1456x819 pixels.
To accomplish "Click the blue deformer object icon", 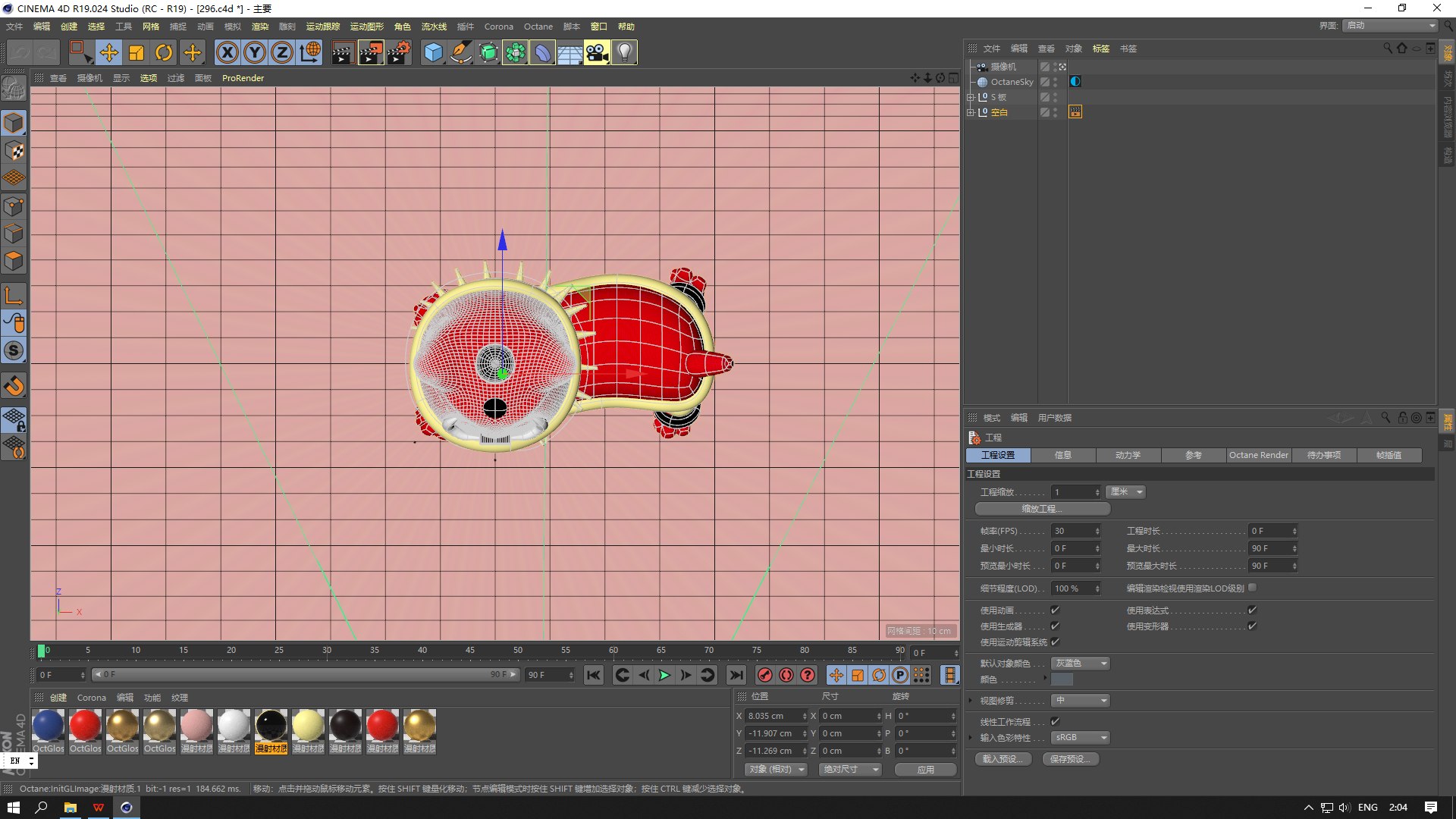I will (x=542, y=52).
